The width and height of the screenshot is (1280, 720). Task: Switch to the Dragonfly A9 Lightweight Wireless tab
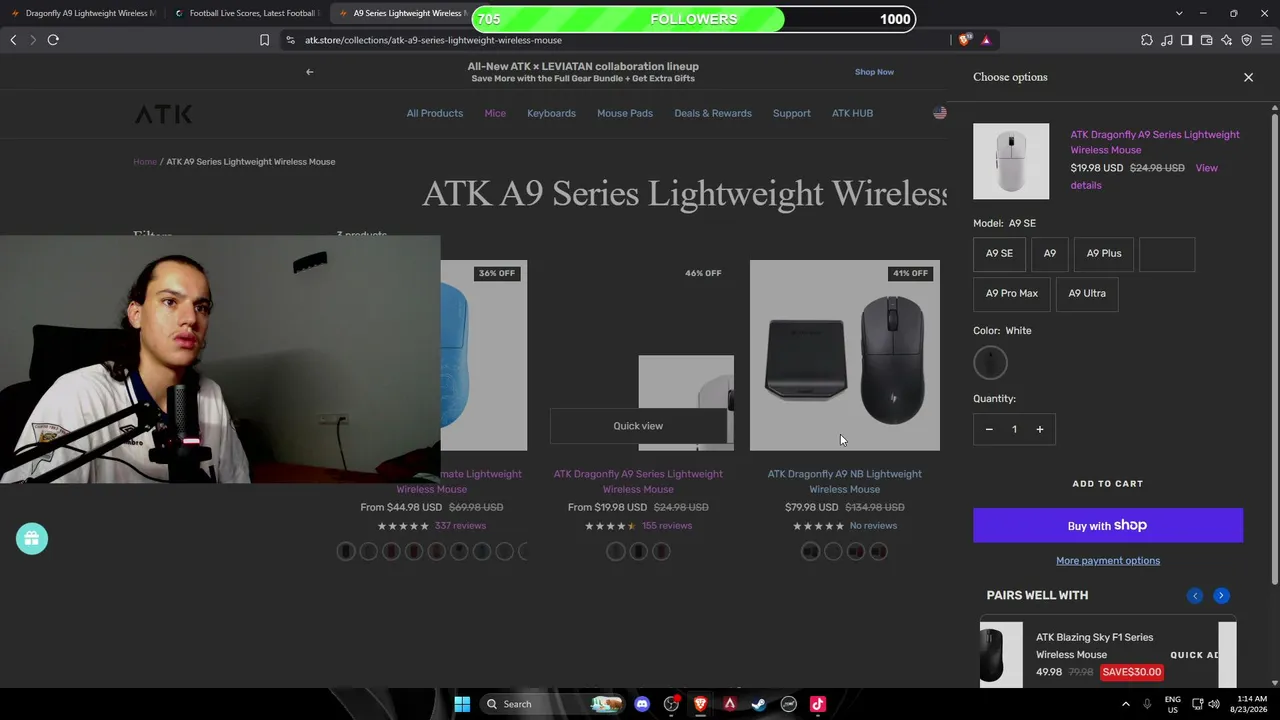[x=84, y=13]
